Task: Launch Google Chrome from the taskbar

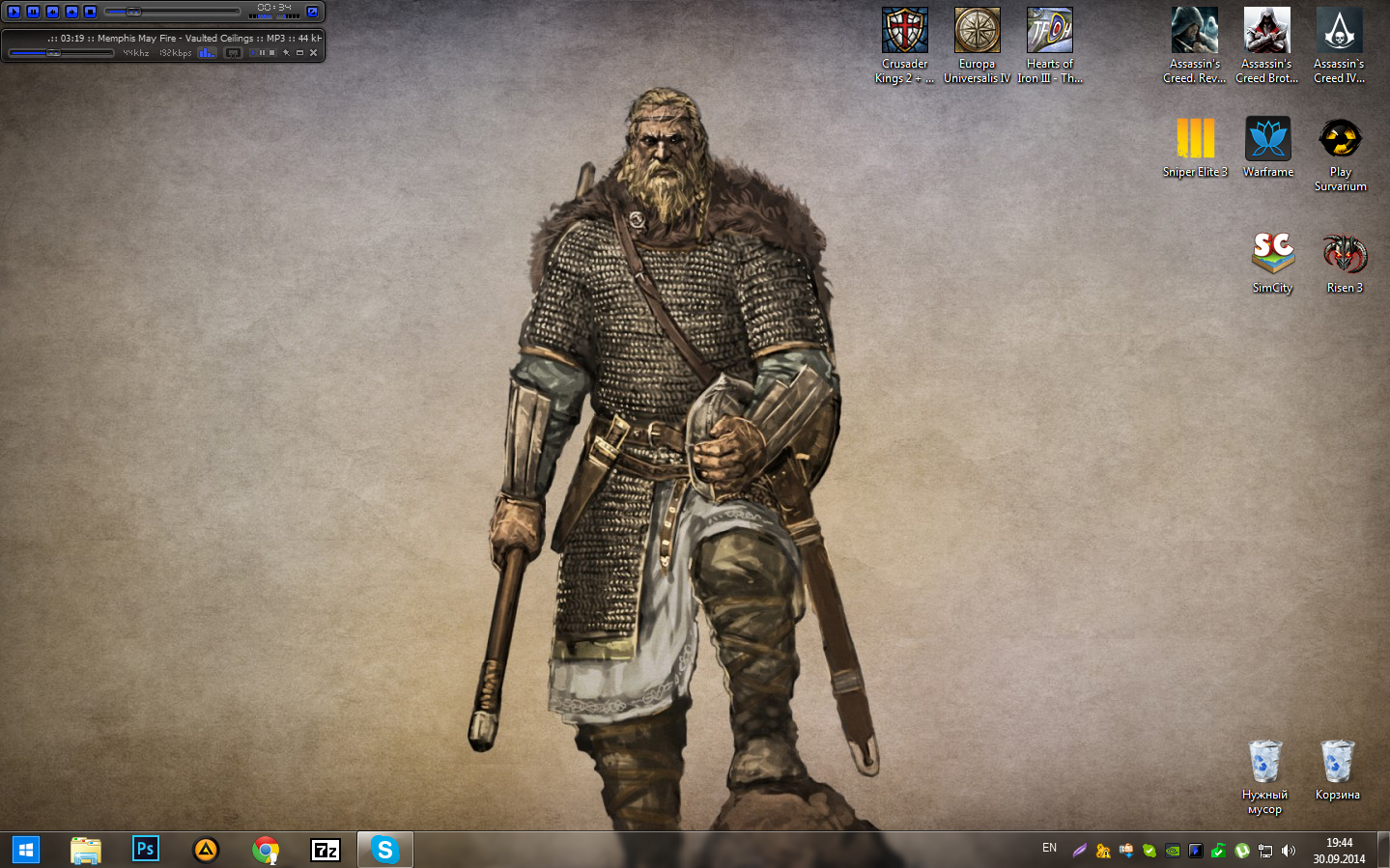Action: pyautogui.click(x=266, y=850)
